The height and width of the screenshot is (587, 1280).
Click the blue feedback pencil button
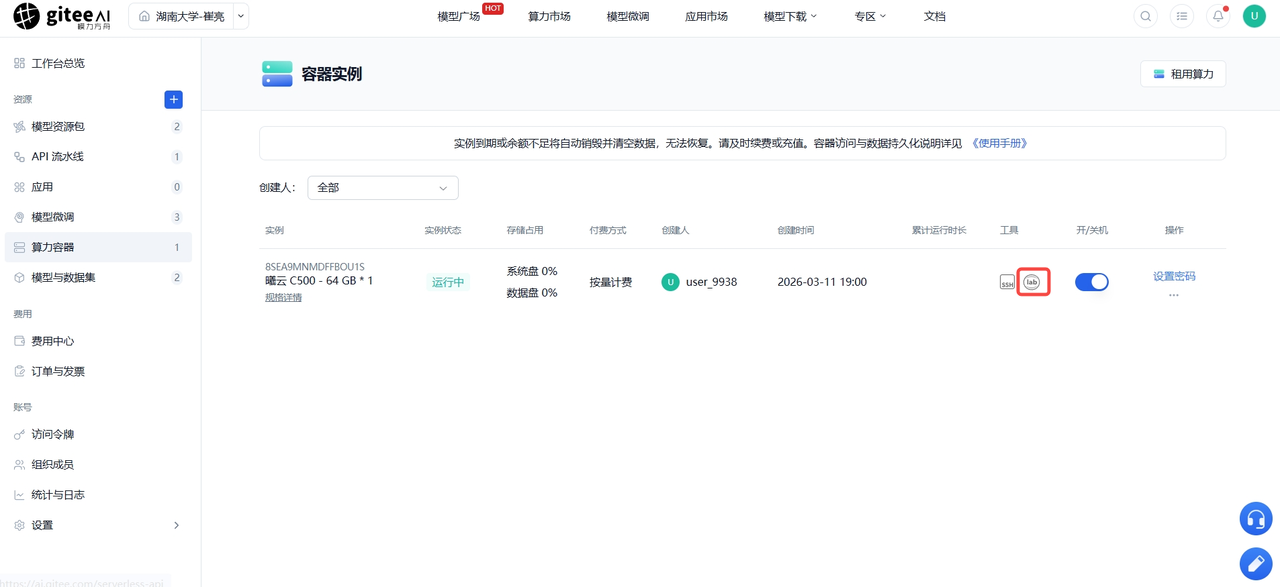(1256, 564)
